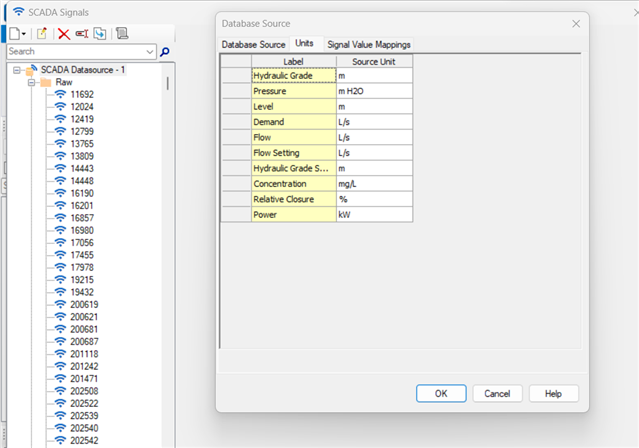The image size is (639, 448).
Task: Click inside the Search text field
Action: (x=75, y=51)
